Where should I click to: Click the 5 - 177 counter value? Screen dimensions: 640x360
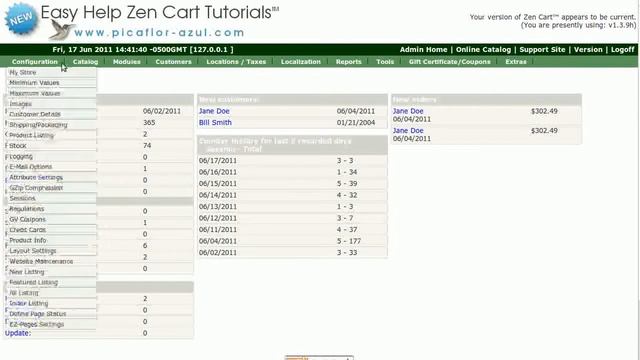click(x=349, y=241)
